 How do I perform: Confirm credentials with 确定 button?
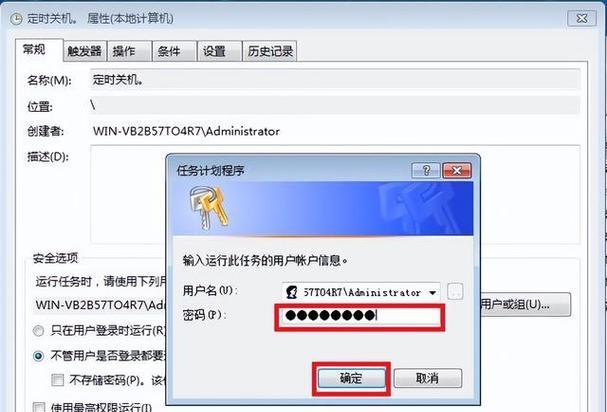(351, 378)
